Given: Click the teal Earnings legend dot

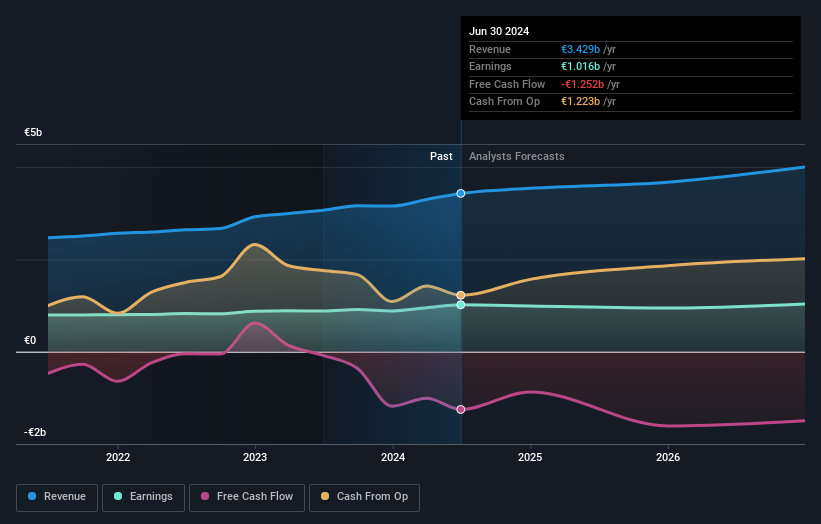Looking at the screenshot, I should coord(118,496).
